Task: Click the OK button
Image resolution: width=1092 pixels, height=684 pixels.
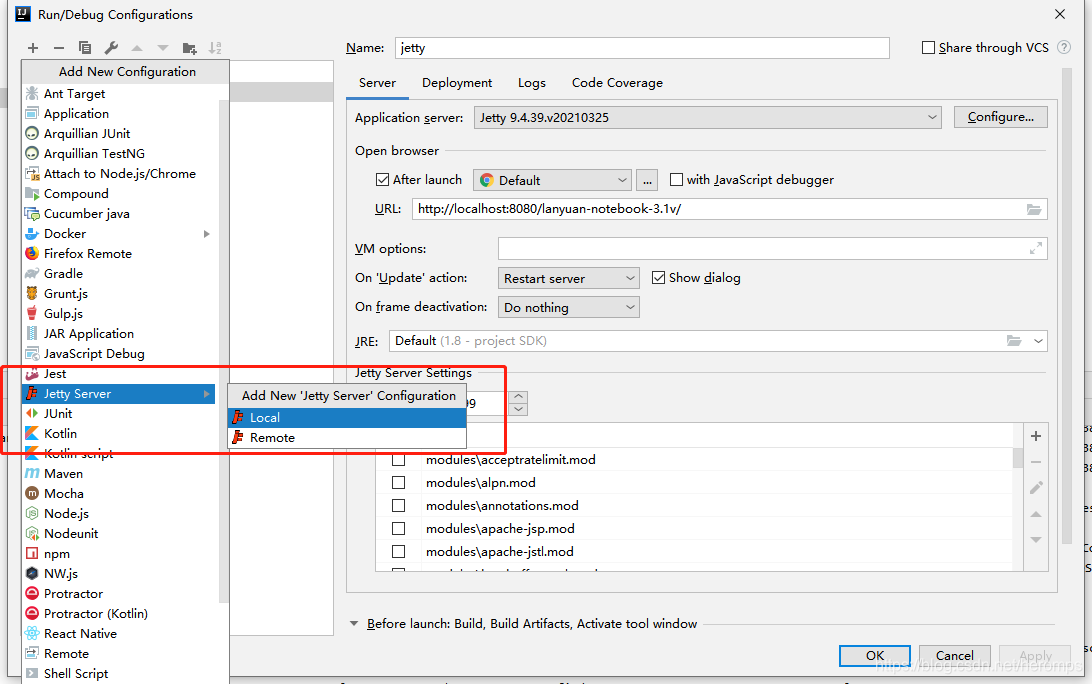Action: pyautogui.click(x=875, y=655)
